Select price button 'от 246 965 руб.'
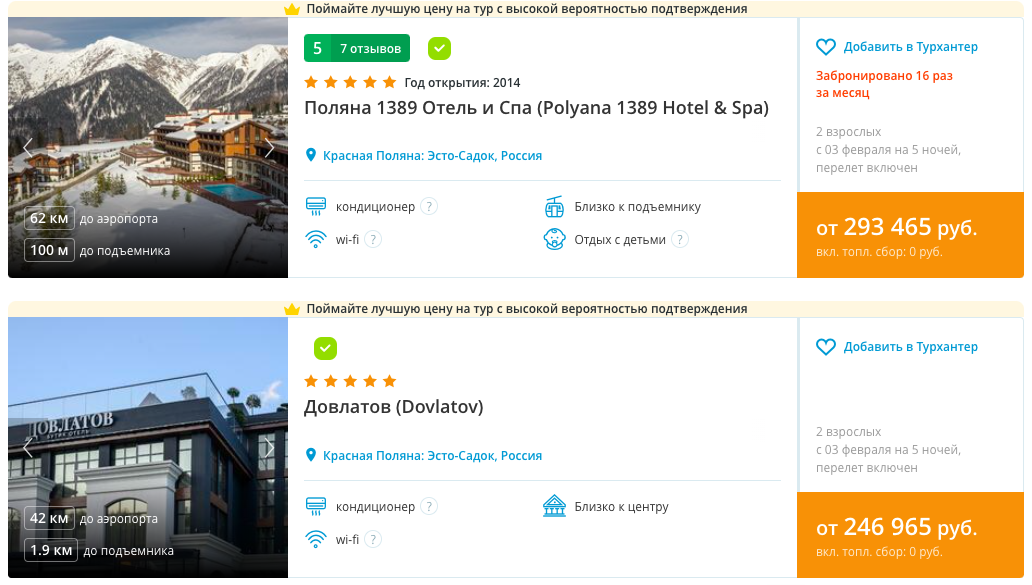Image resolution: width=1032 pixels, height=585 pixels. [910, 535]
